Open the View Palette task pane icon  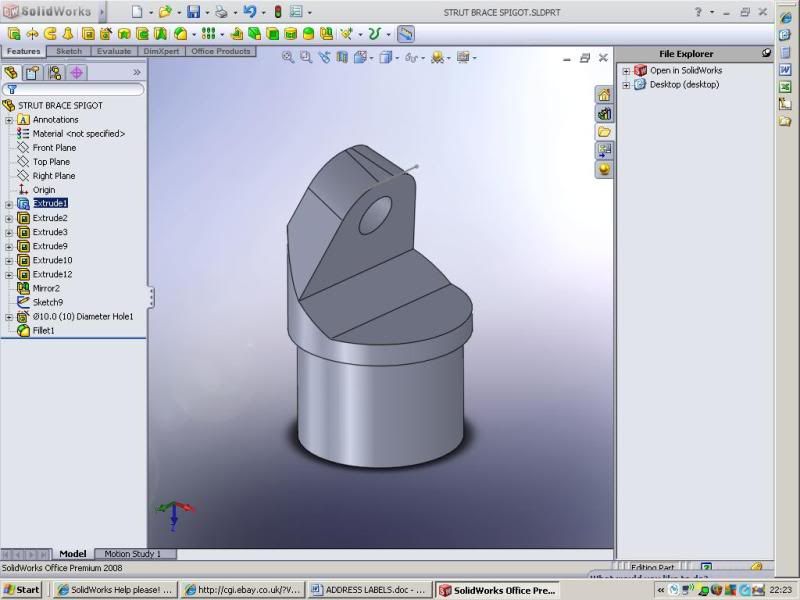point(604,151)
